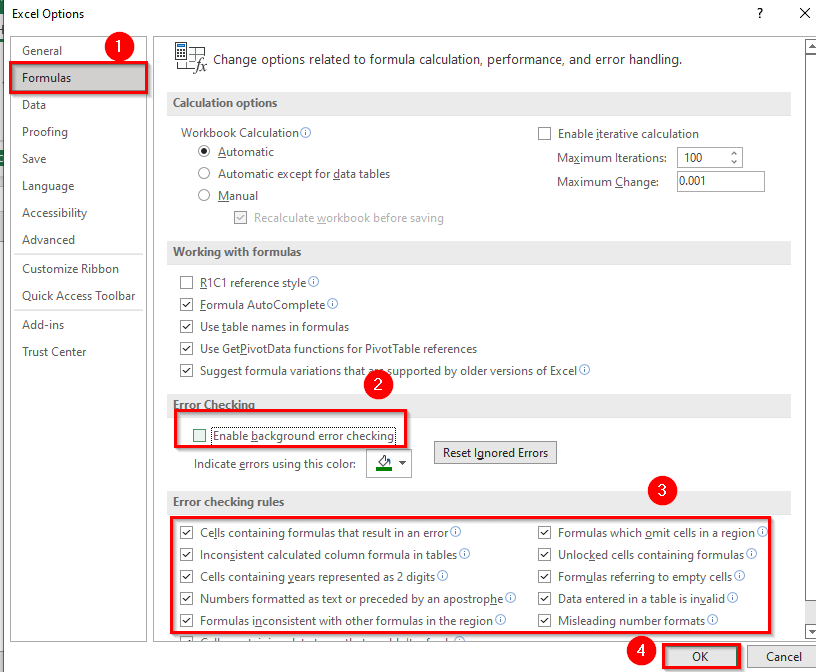
Task: Open the Advanced options category
Action: (78, 240)
